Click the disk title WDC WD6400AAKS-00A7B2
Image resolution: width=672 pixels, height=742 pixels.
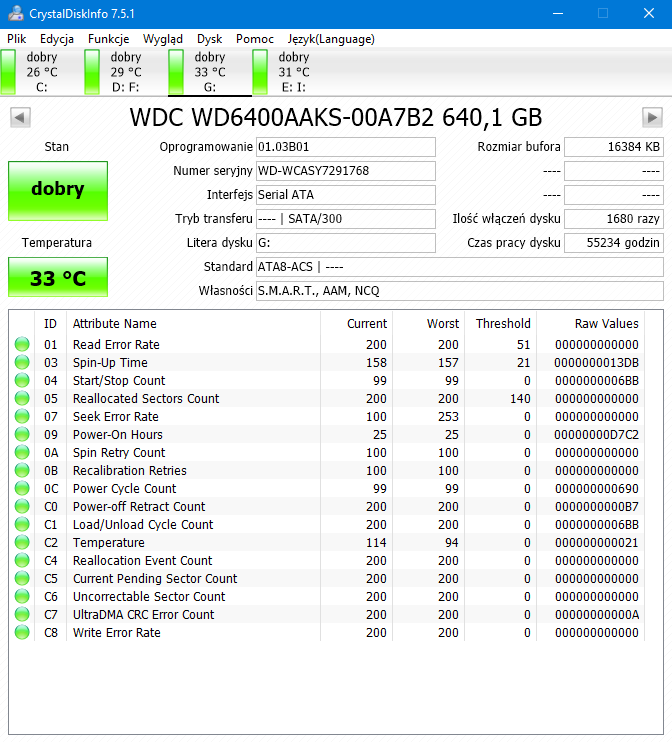(336, 117)
